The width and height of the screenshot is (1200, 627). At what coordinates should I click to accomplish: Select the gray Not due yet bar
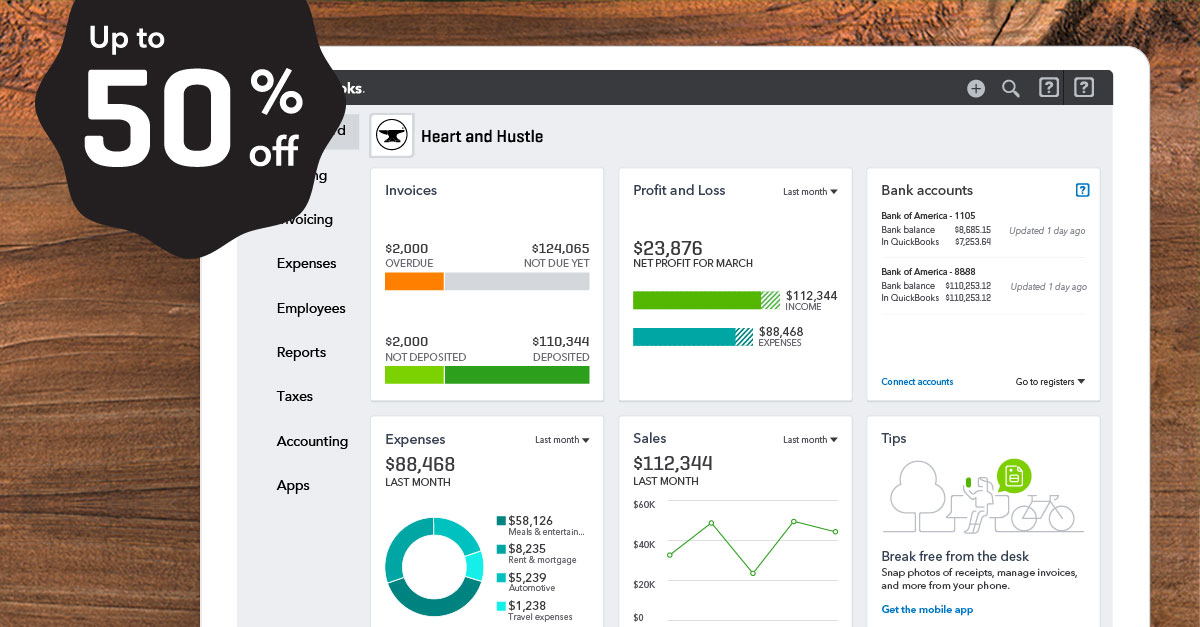(x=517, y=281)
